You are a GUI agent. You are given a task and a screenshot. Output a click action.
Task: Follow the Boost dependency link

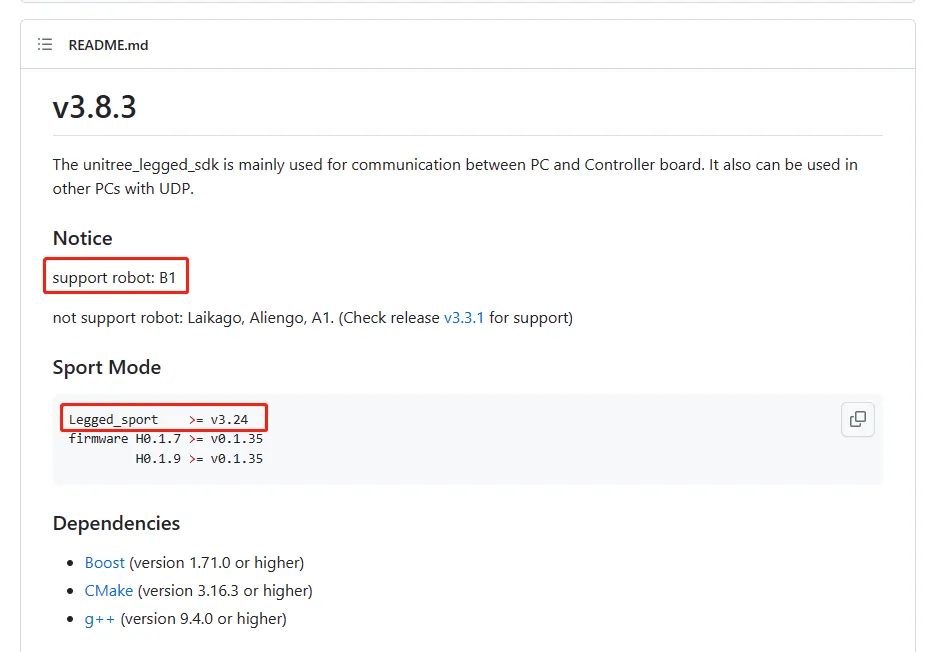(104, 562)
